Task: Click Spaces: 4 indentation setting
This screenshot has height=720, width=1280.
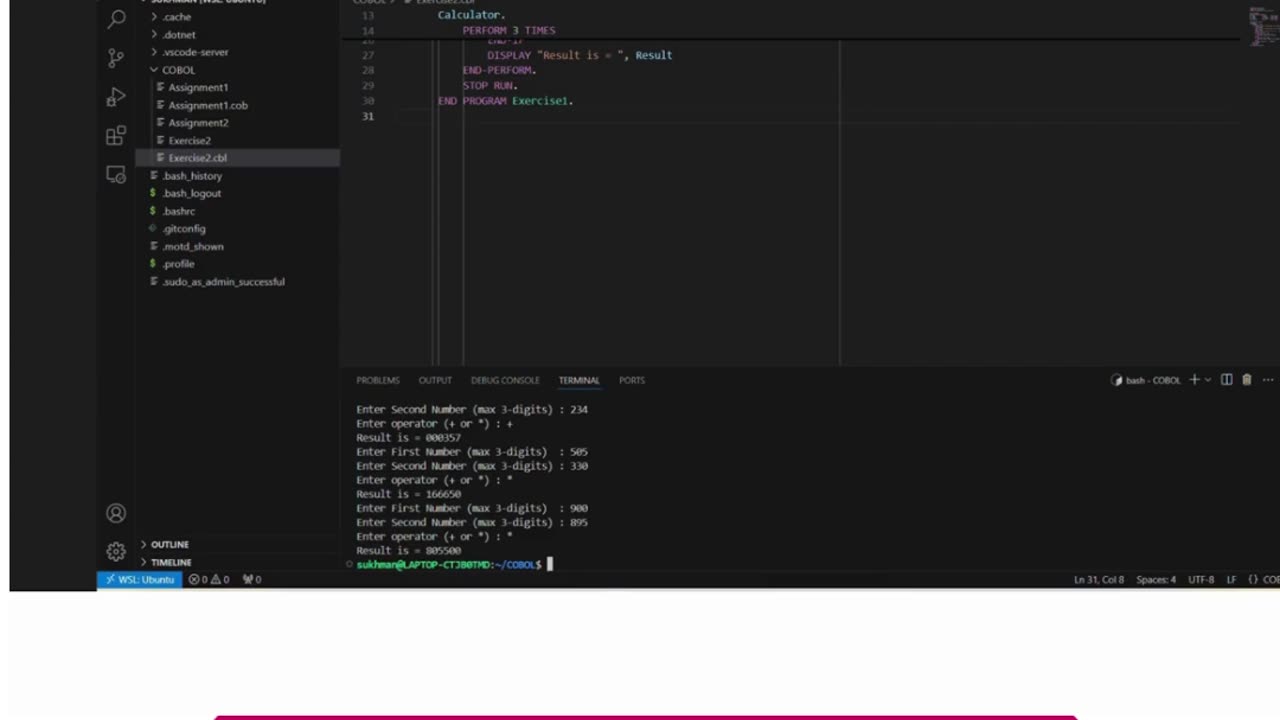Action: 1156,580
